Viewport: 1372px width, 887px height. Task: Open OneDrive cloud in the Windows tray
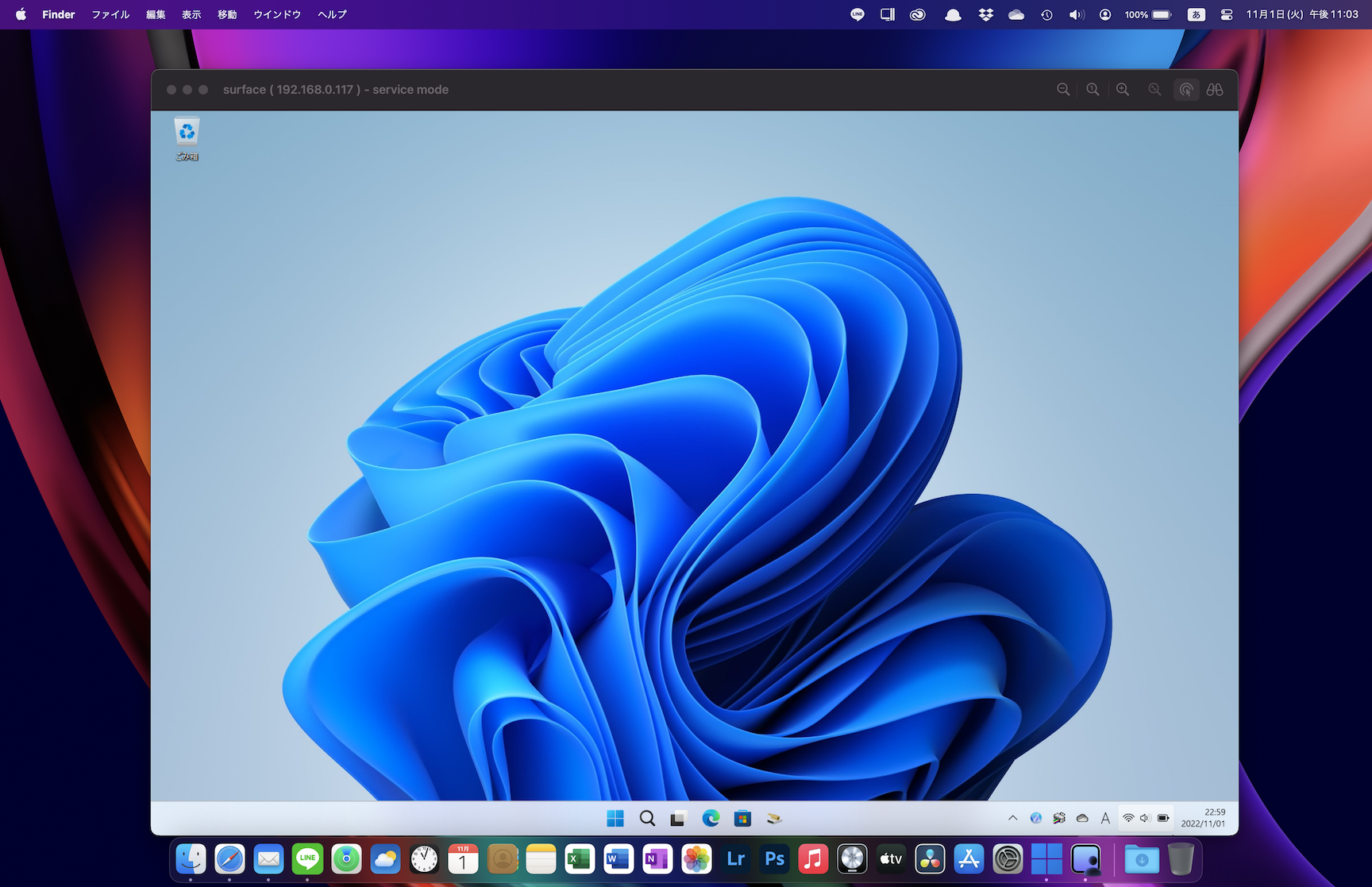click(1082, 818)
